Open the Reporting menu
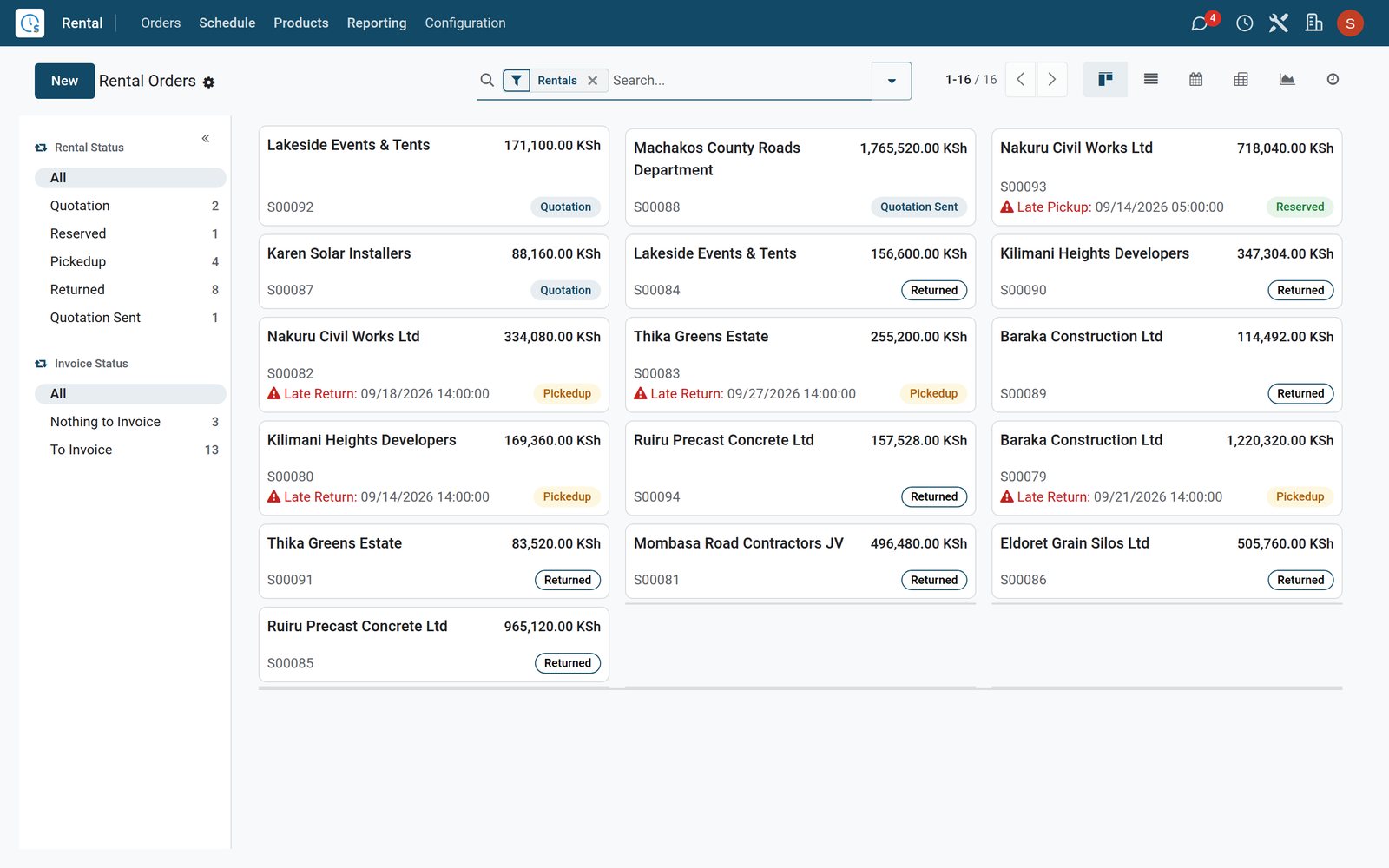Viewport: 1389px width, 868px height. pos(377,23)
